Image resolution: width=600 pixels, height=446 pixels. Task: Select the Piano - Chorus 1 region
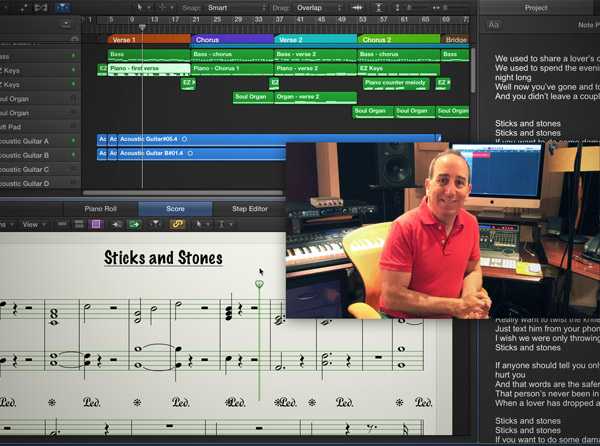[x=233, y=69]
